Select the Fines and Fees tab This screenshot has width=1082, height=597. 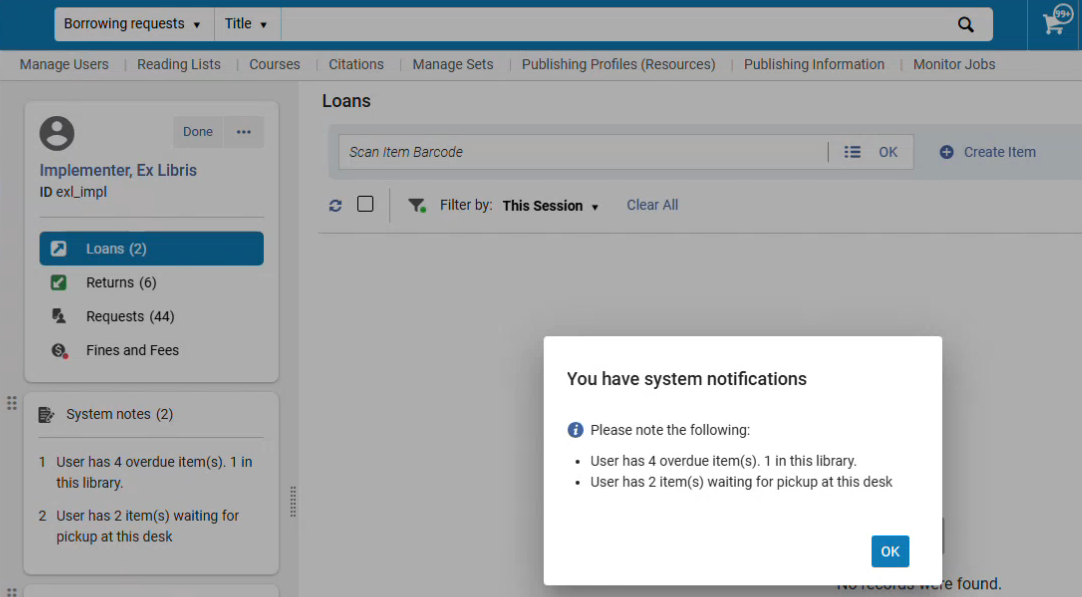151,350
